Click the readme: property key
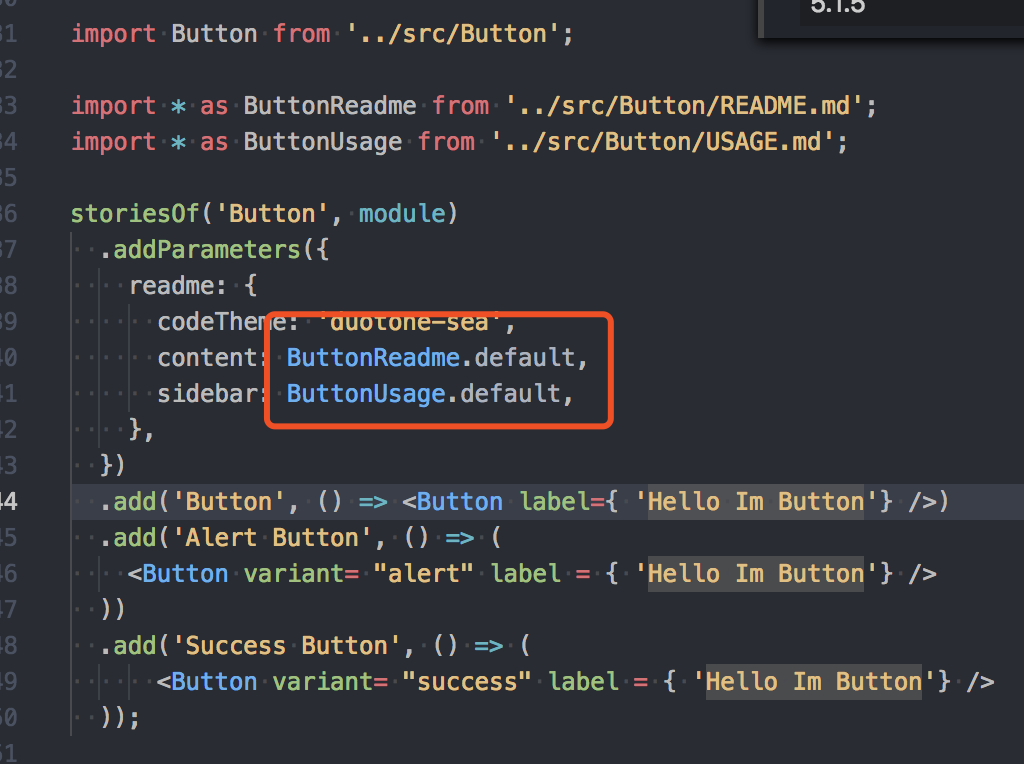This screenshot has height=764, width=1024. tap(178, 286)
